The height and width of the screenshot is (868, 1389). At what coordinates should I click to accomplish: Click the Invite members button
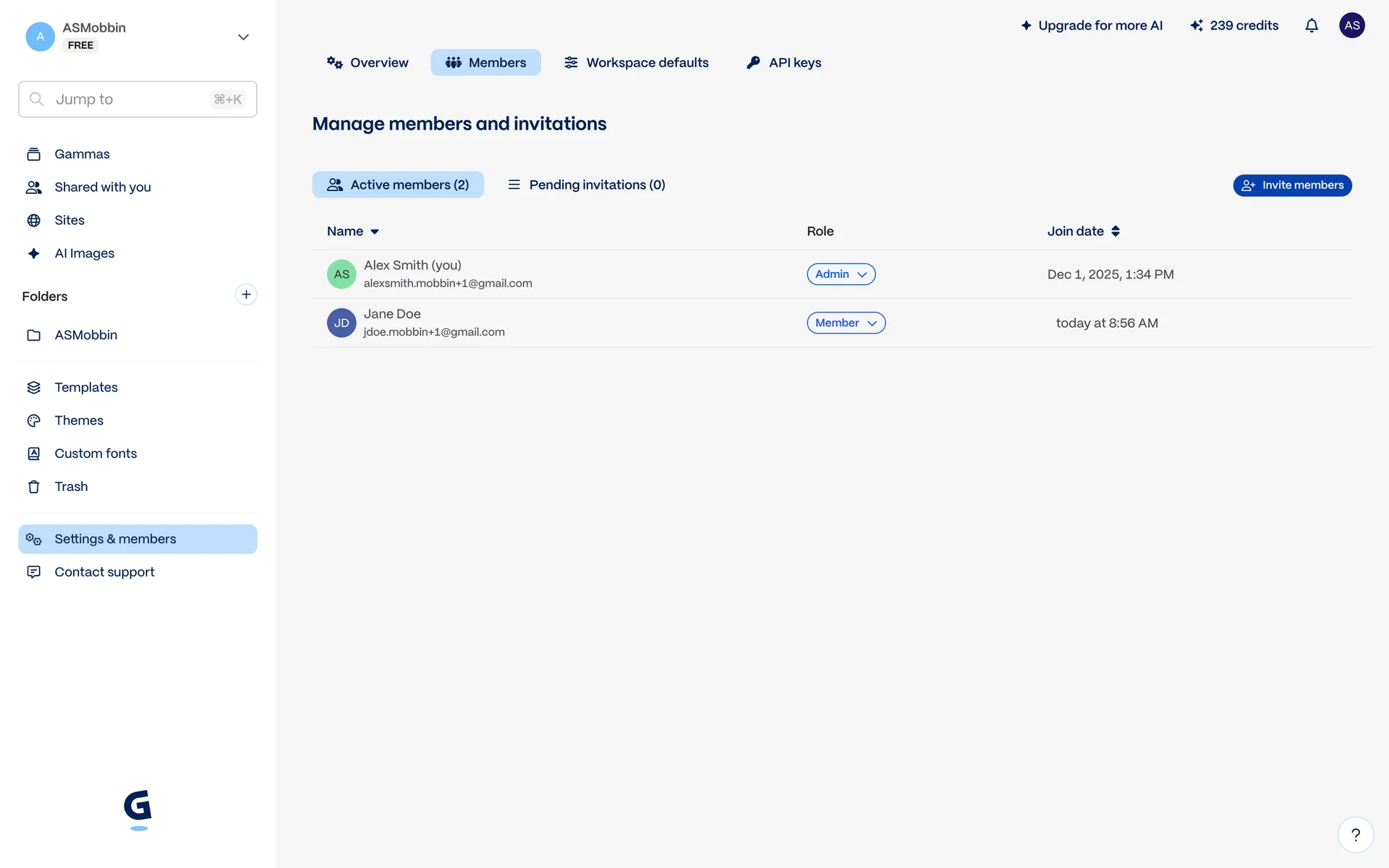tap(1292, 185)
